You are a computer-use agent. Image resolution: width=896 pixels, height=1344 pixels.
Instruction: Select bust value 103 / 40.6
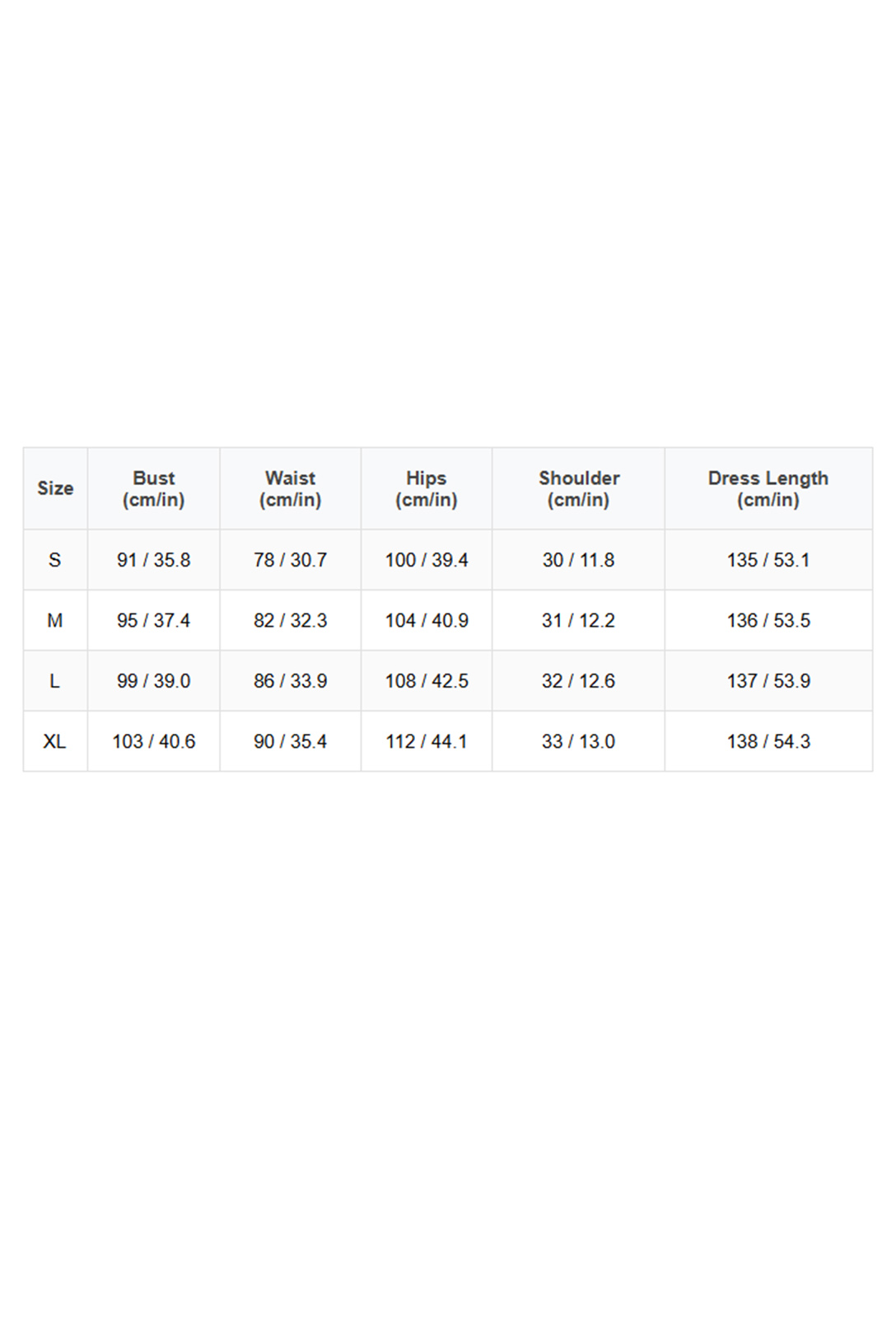coord(154,741)
